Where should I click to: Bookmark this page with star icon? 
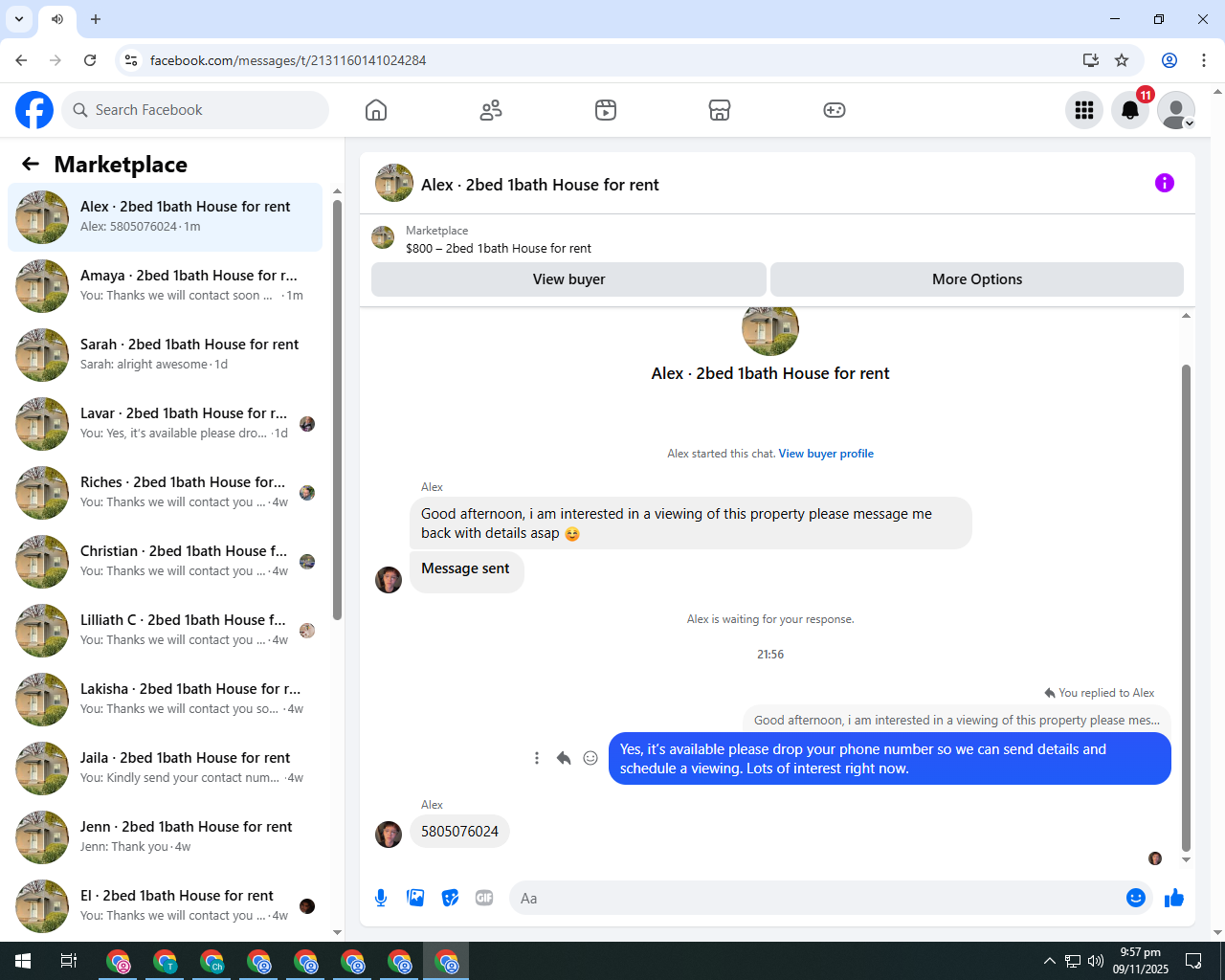click(1122, 60)
